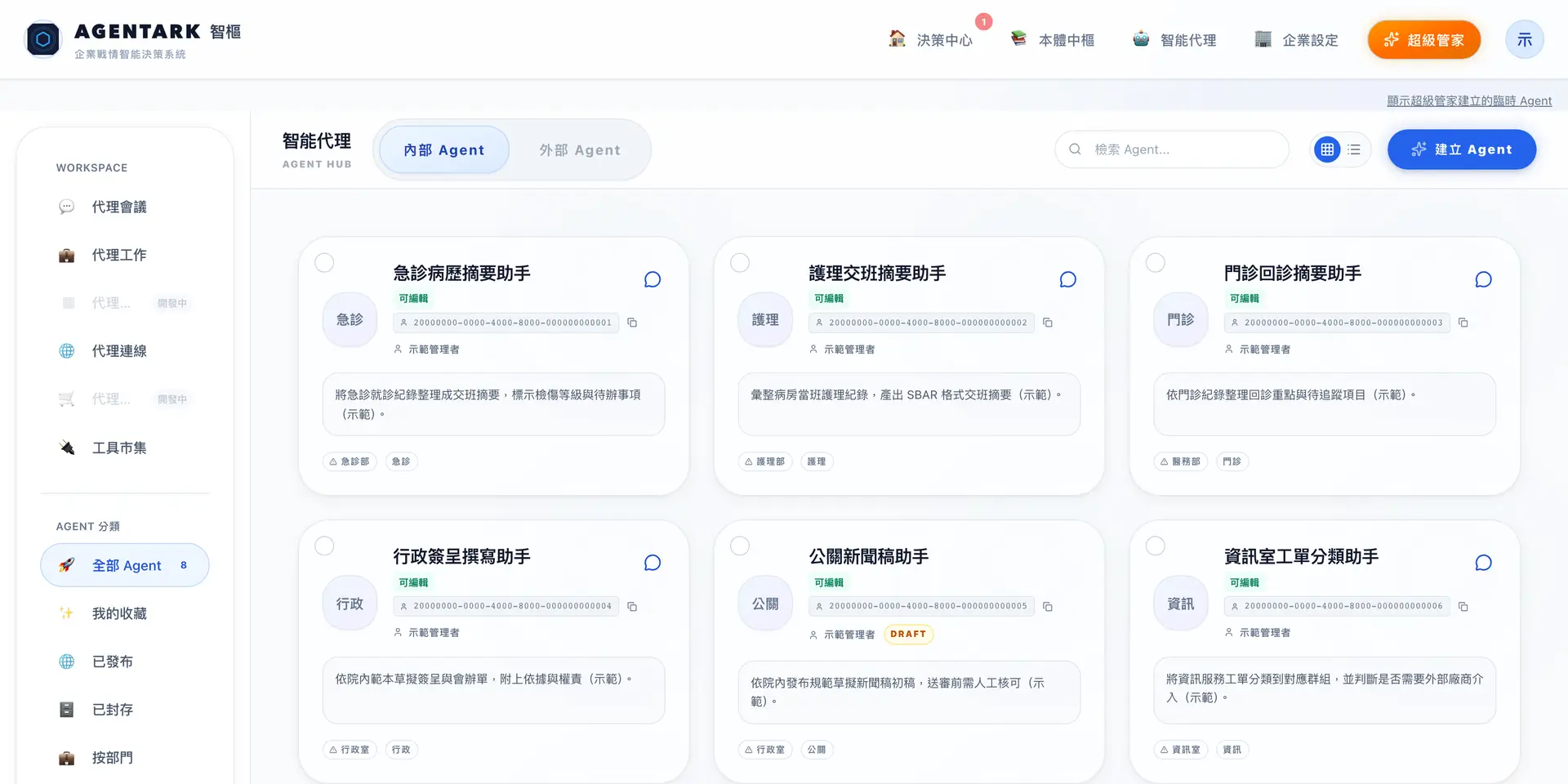This screenshot has height=784, width=1568.
Task: Open 代理工作 in sidebar
Action: [x=125, y=255]
